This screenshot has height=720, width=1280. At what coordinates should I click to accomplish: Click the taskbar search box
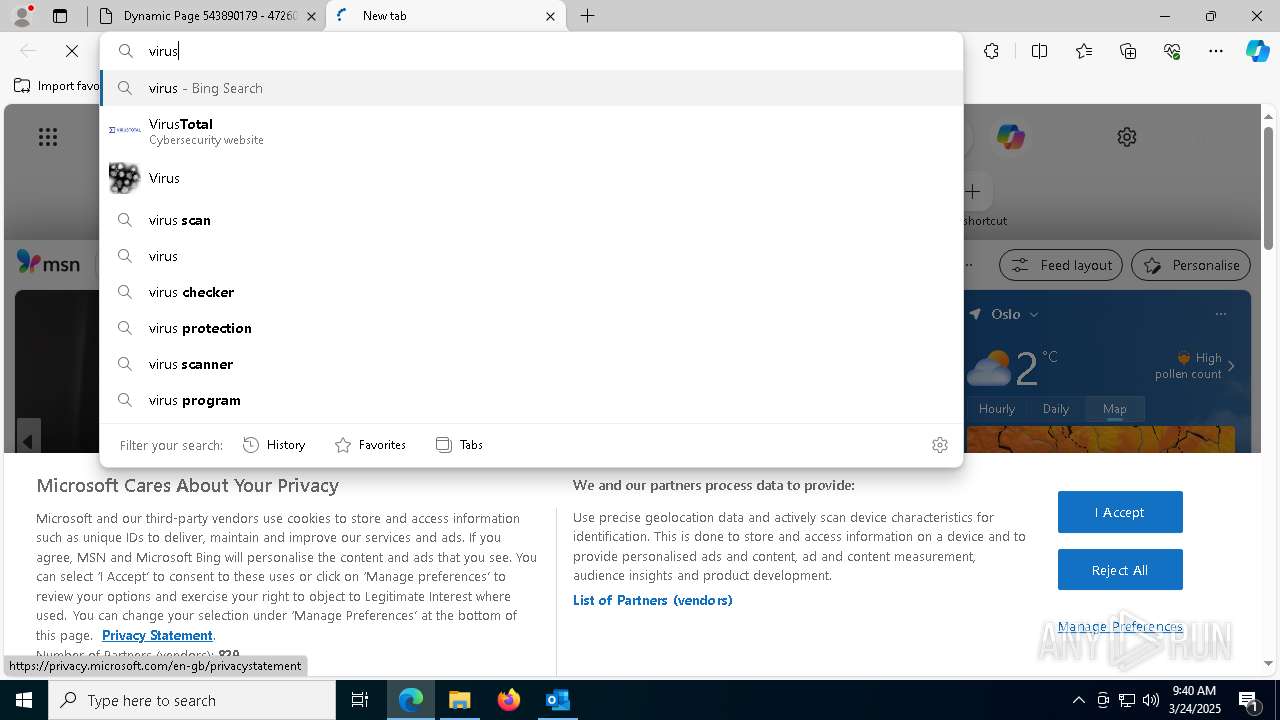click(192, 700)
